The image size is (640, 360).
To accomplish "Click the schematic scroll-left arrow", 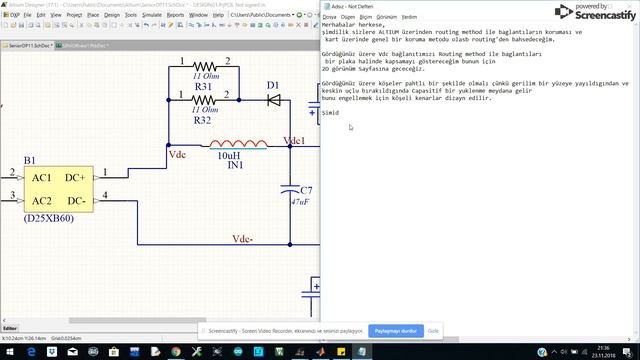I will click(x=4, y=320).
